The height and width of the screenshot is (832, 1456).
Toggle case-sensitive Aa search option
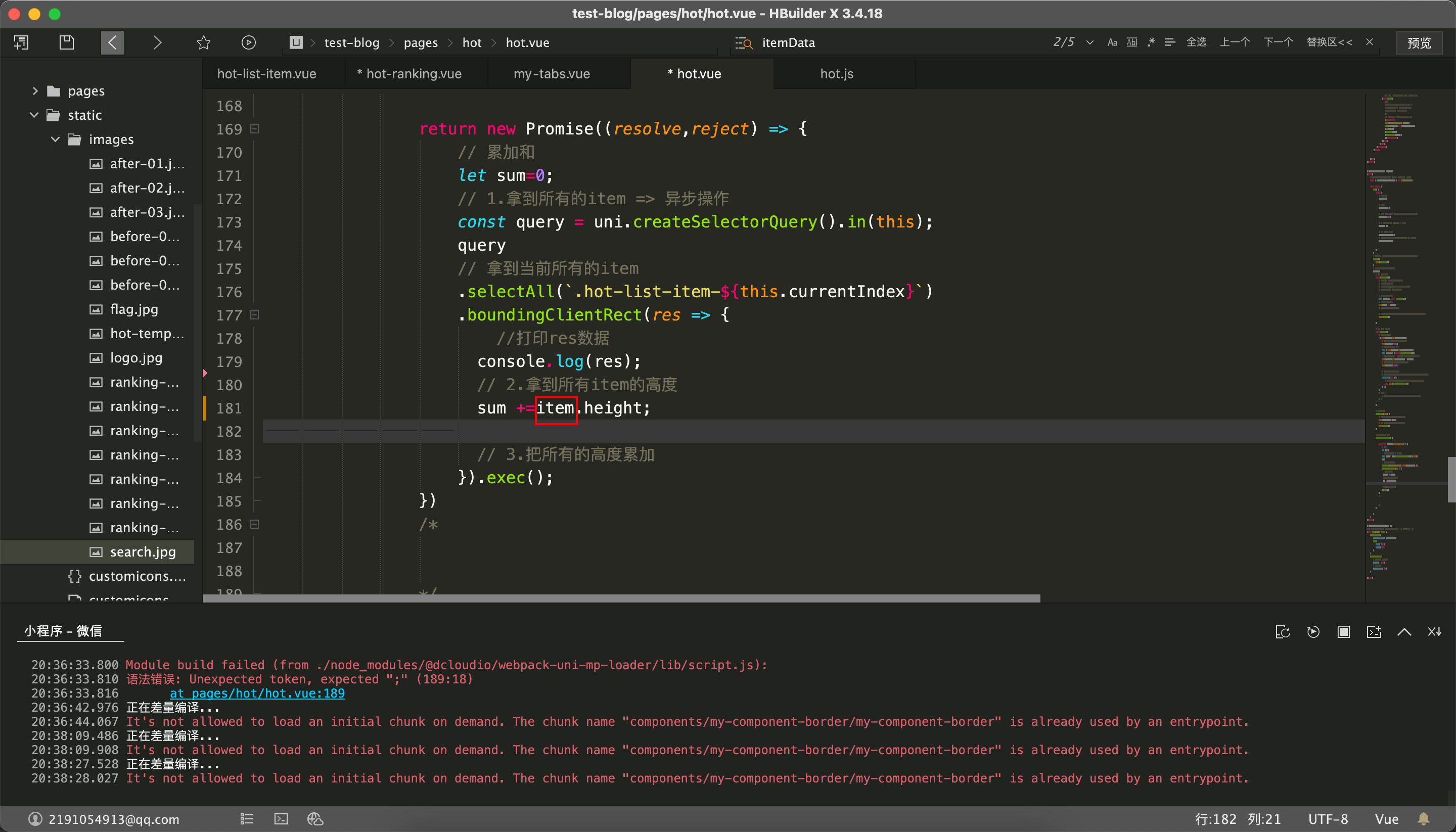point(1112,42)
